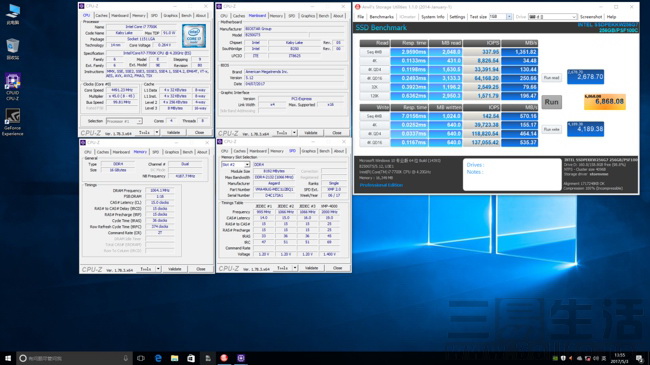Open the Action Center notification icon
This screenshot has height=365, width=650.
[x=640, y=358]
